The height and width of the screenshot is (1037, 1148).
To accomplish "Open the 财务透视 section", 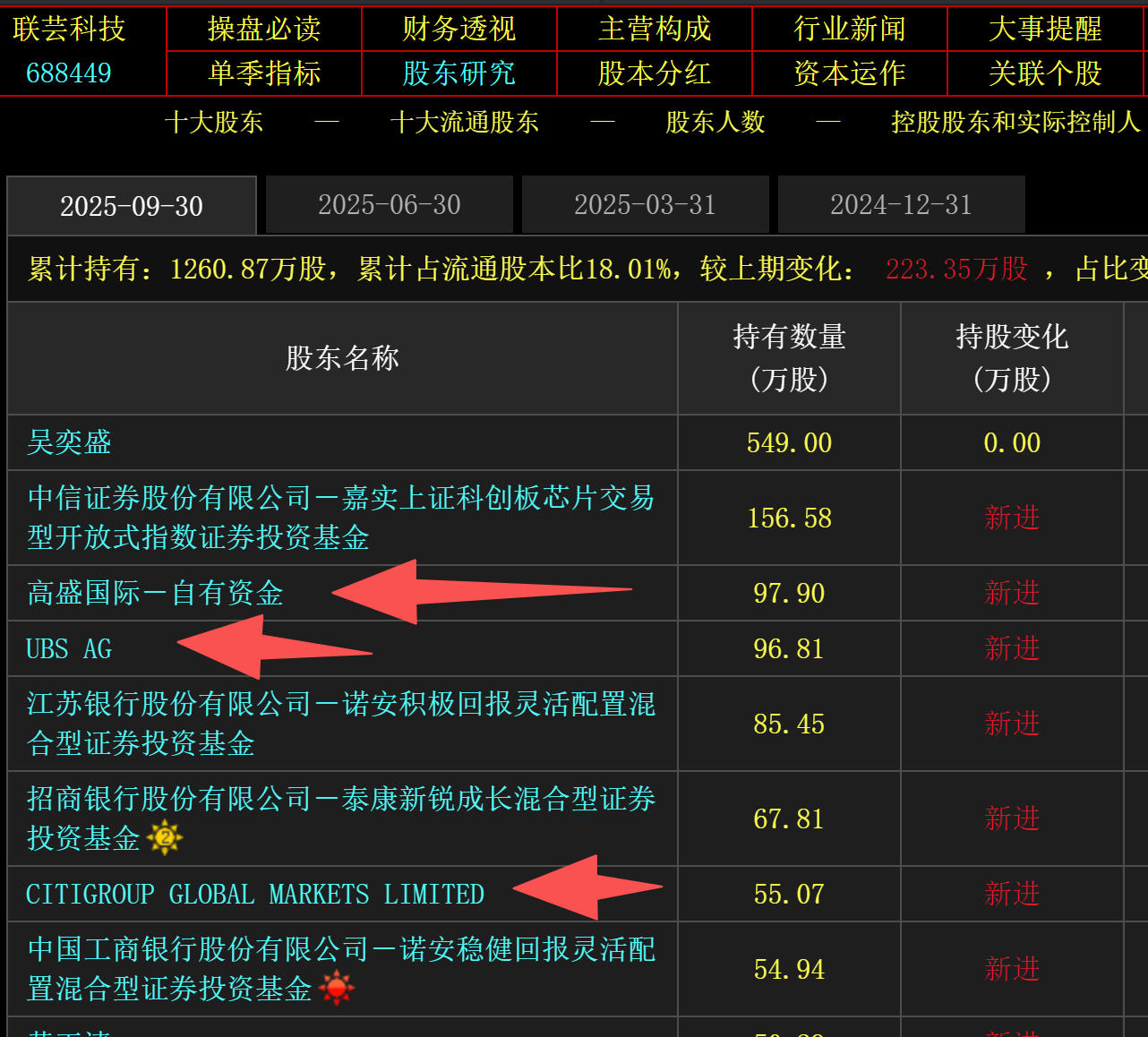I will 459,29.
